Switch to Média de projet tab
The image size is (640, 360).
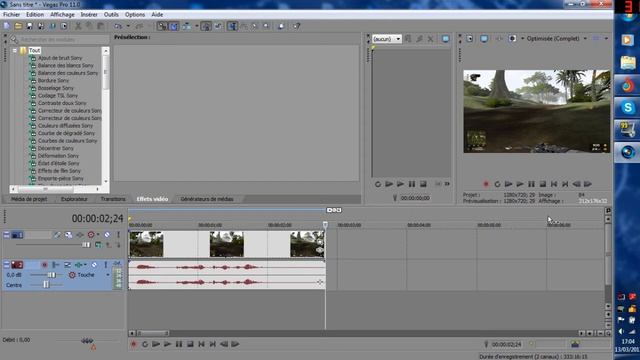[29, 199]
